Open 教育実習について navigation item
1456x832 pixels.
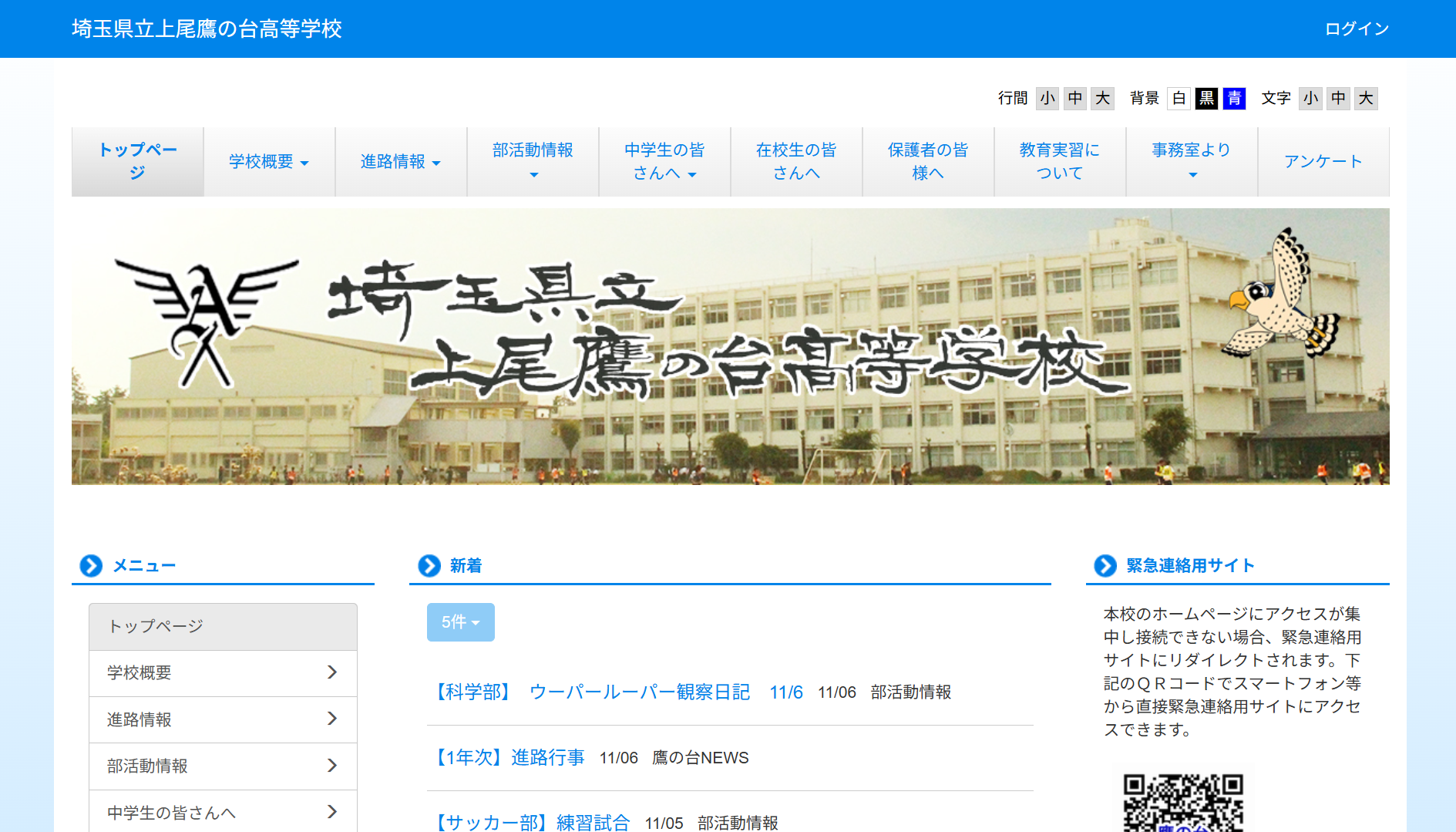tap(1060, 162)
